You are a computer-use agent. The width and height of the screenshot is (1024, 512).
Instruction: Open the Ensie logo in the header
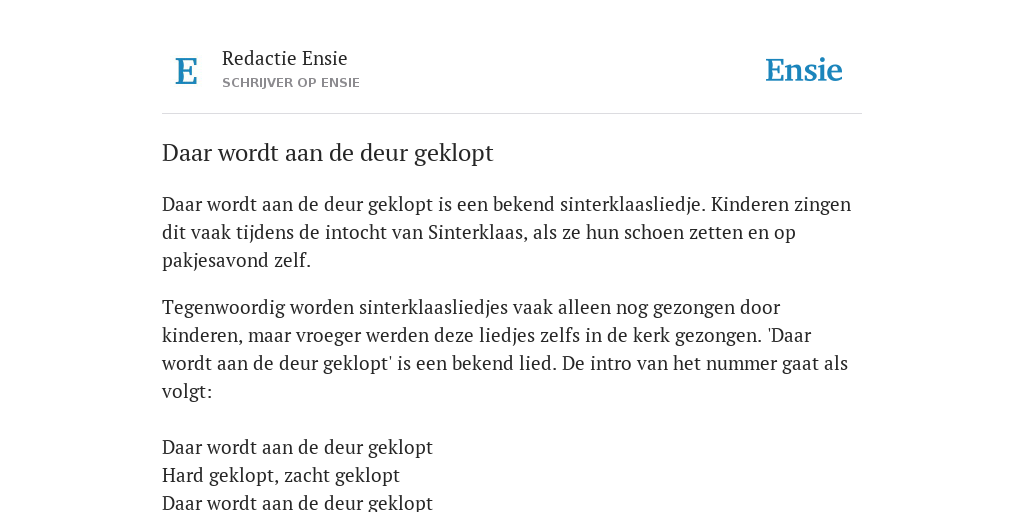point(804,71)
